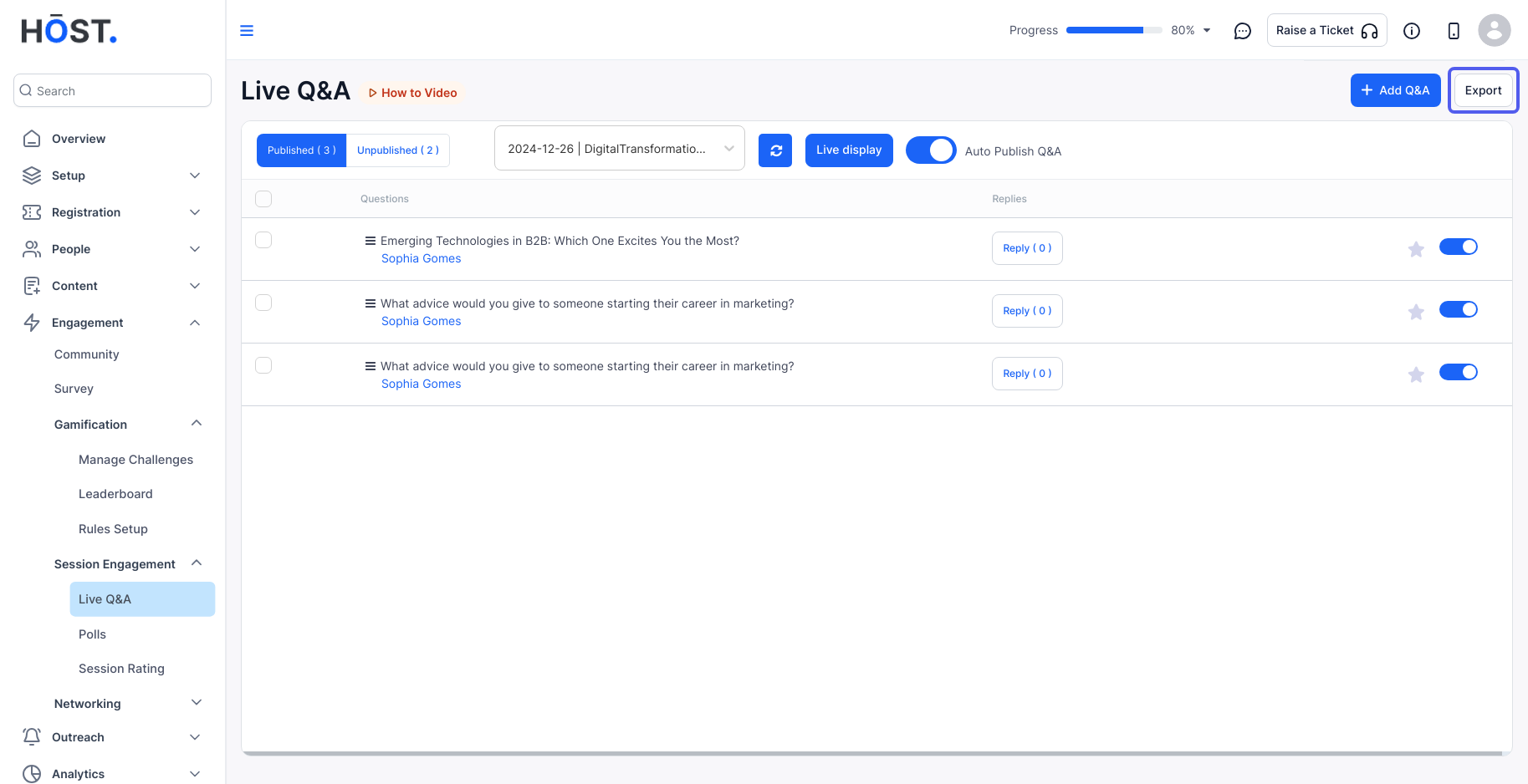Click the progress bar at 80%

1114,30
